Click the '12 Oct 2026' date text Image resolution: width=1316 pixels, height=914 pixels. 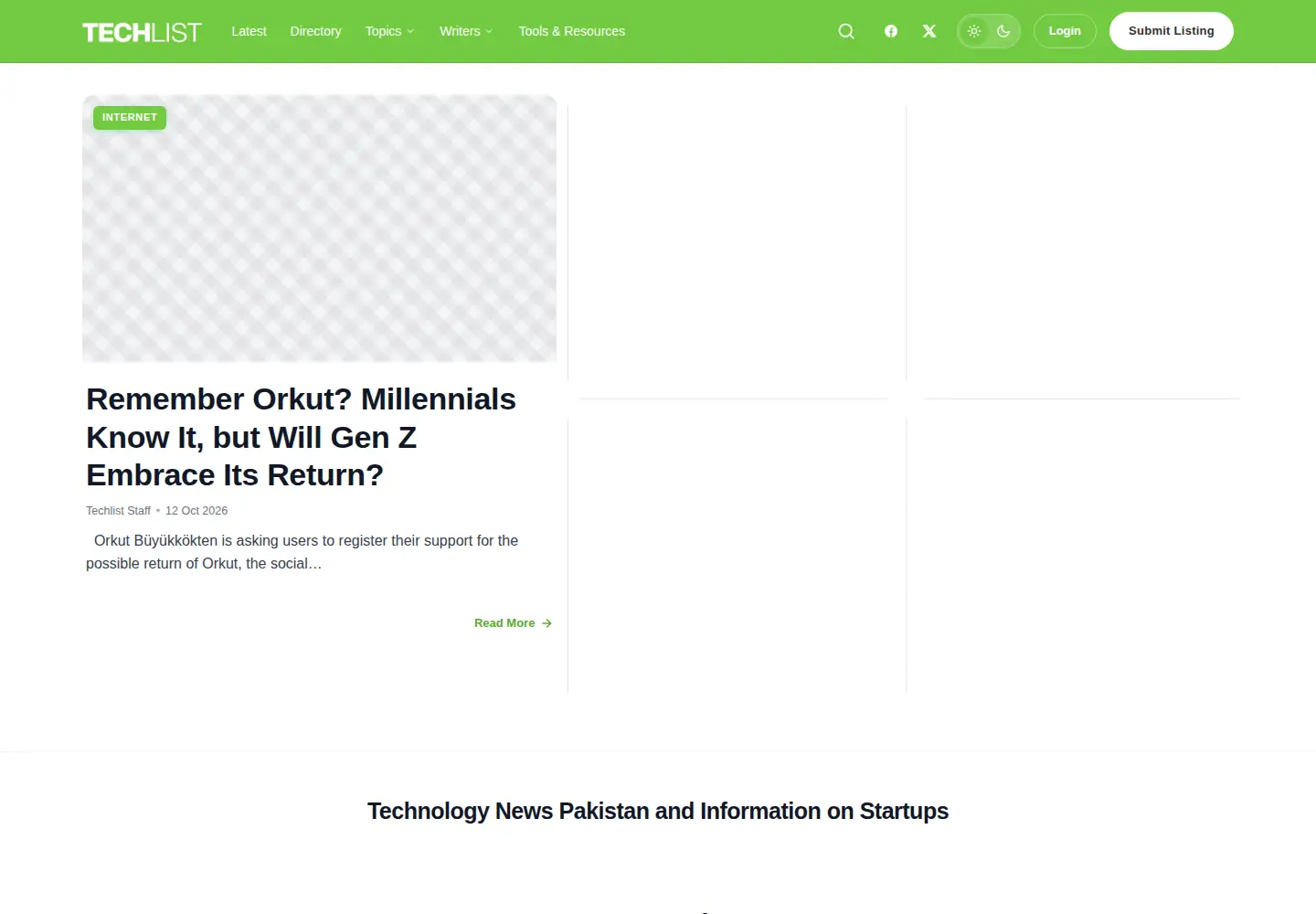(196, 511)
